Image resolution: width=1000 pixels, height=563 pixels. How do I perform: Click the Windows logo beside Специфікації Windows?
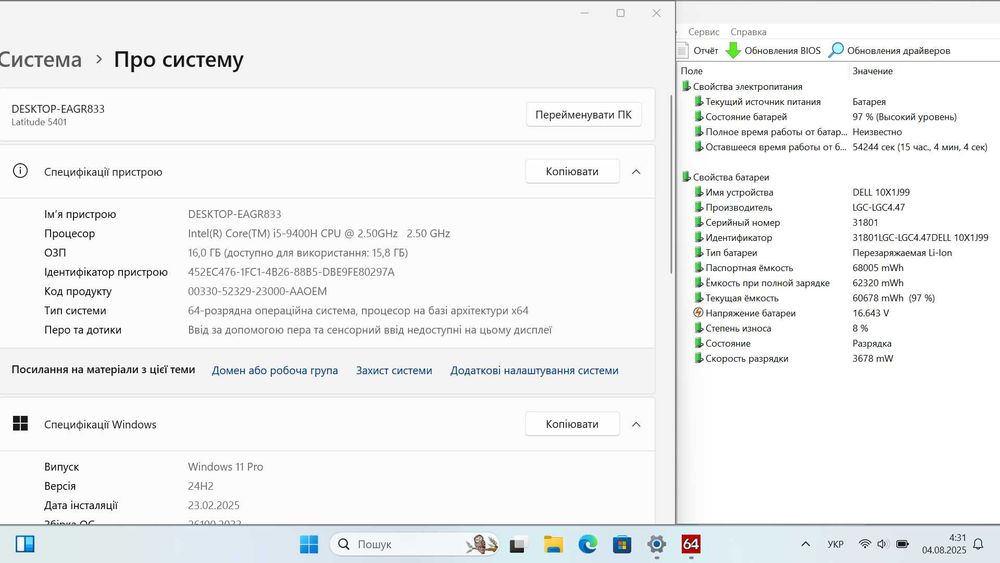click(x=20, y=423)
